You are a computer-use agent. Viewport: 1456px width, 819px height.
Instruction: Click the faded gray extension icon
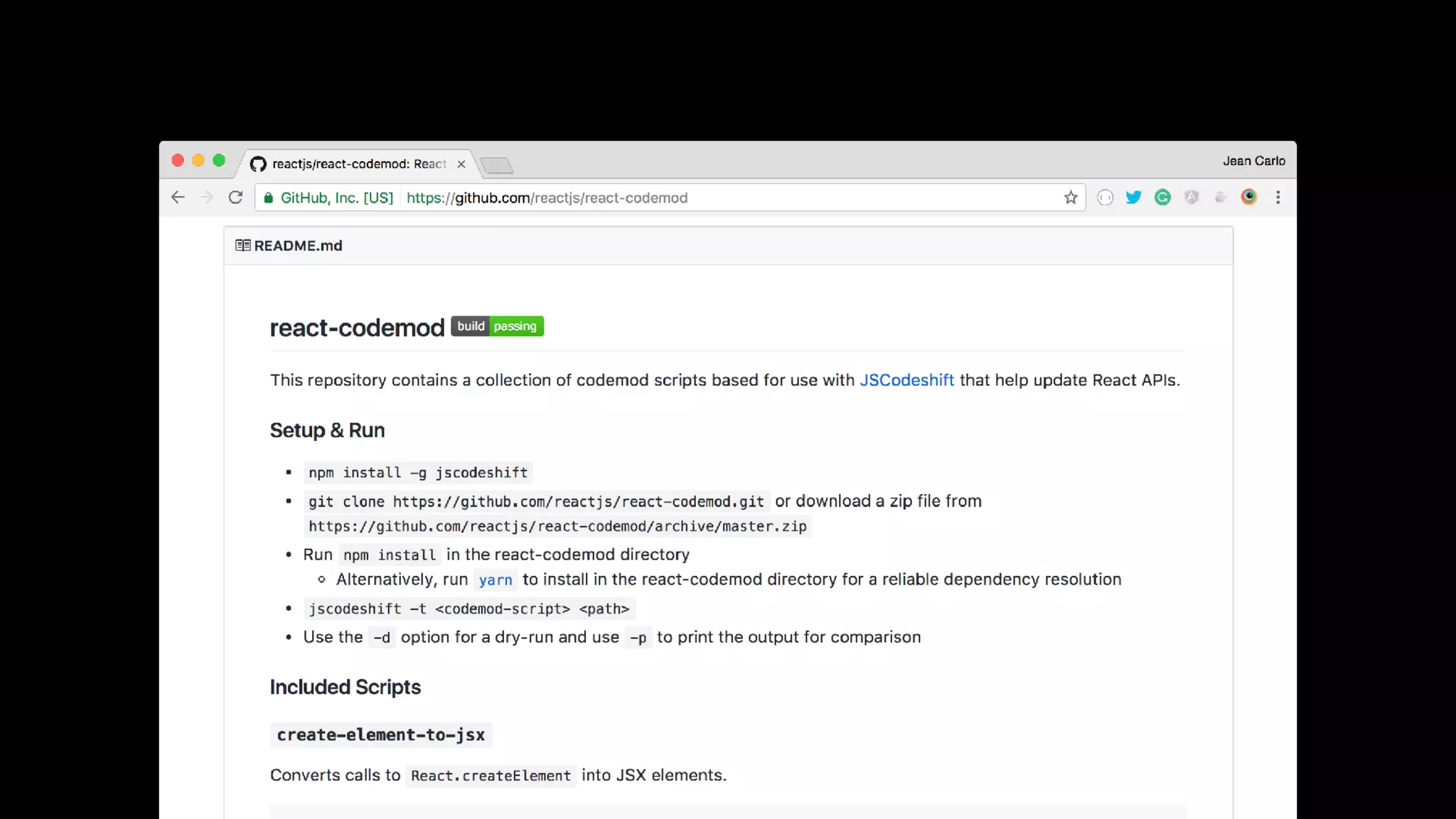coord(1220,198)
